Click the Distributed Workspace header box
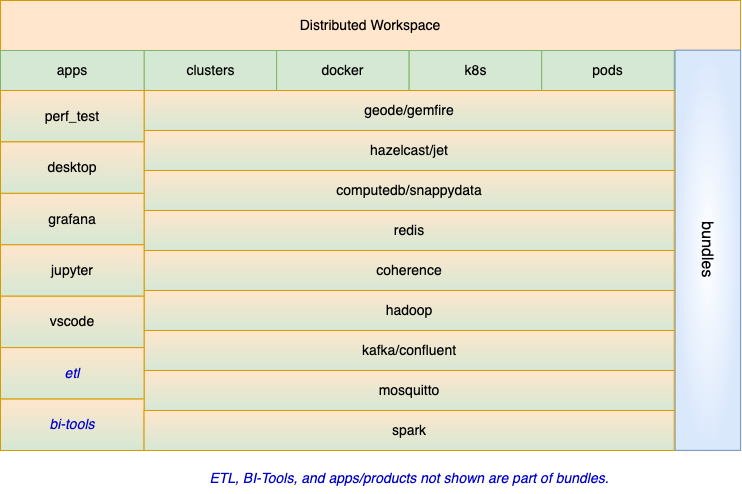The height and width of the screenshot is (494, 742). point(370,25)
